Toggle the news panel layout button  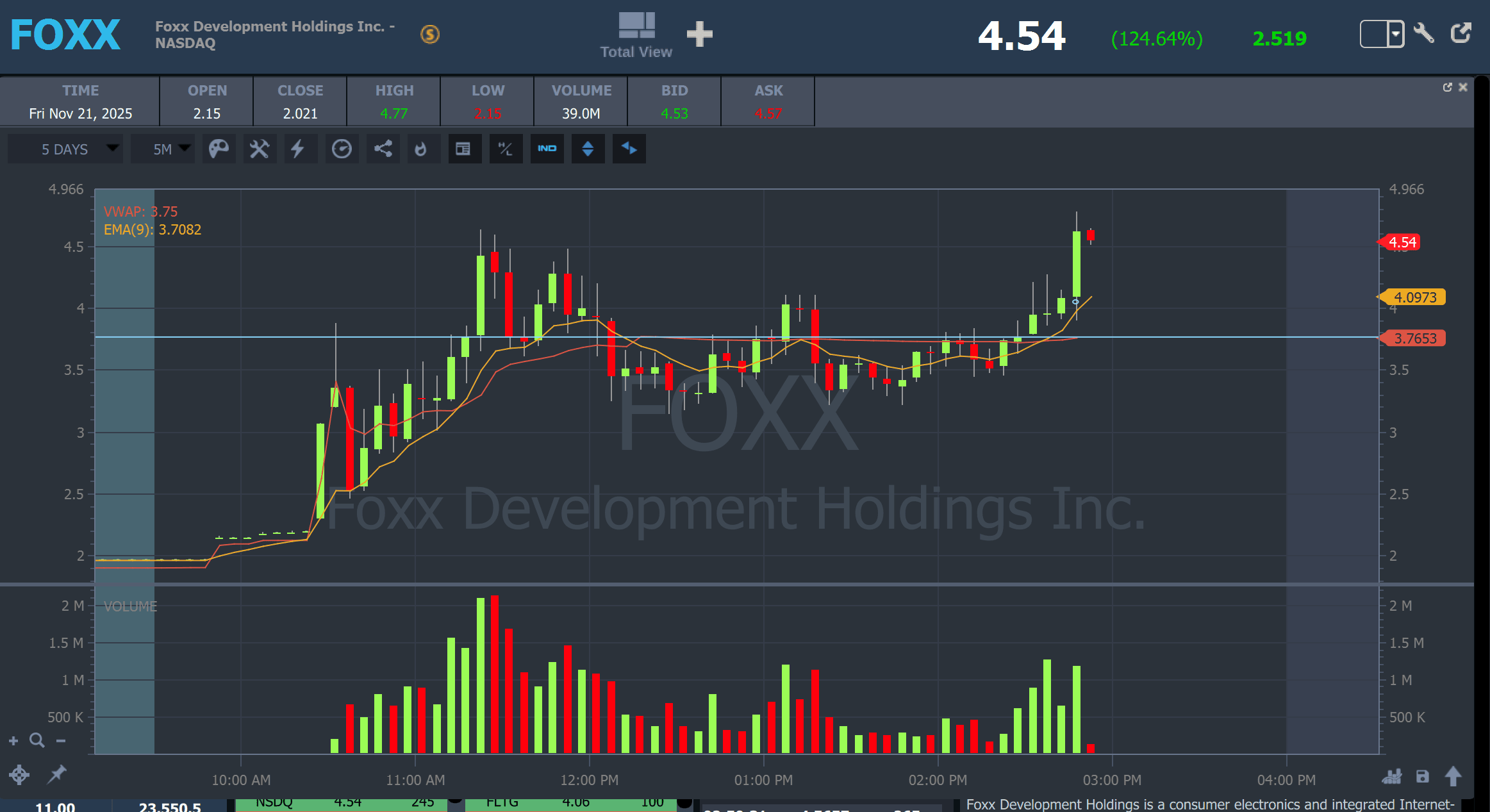click(463, 149)
